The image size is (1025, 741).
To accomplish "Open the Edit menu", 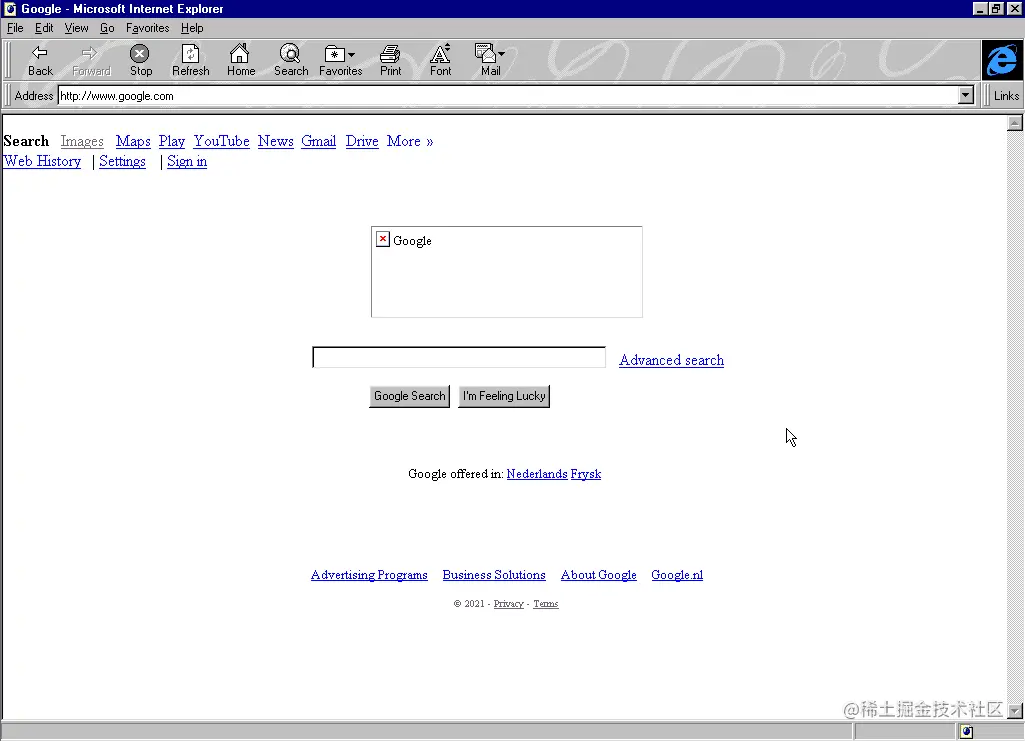I will (x=44, y=28).
